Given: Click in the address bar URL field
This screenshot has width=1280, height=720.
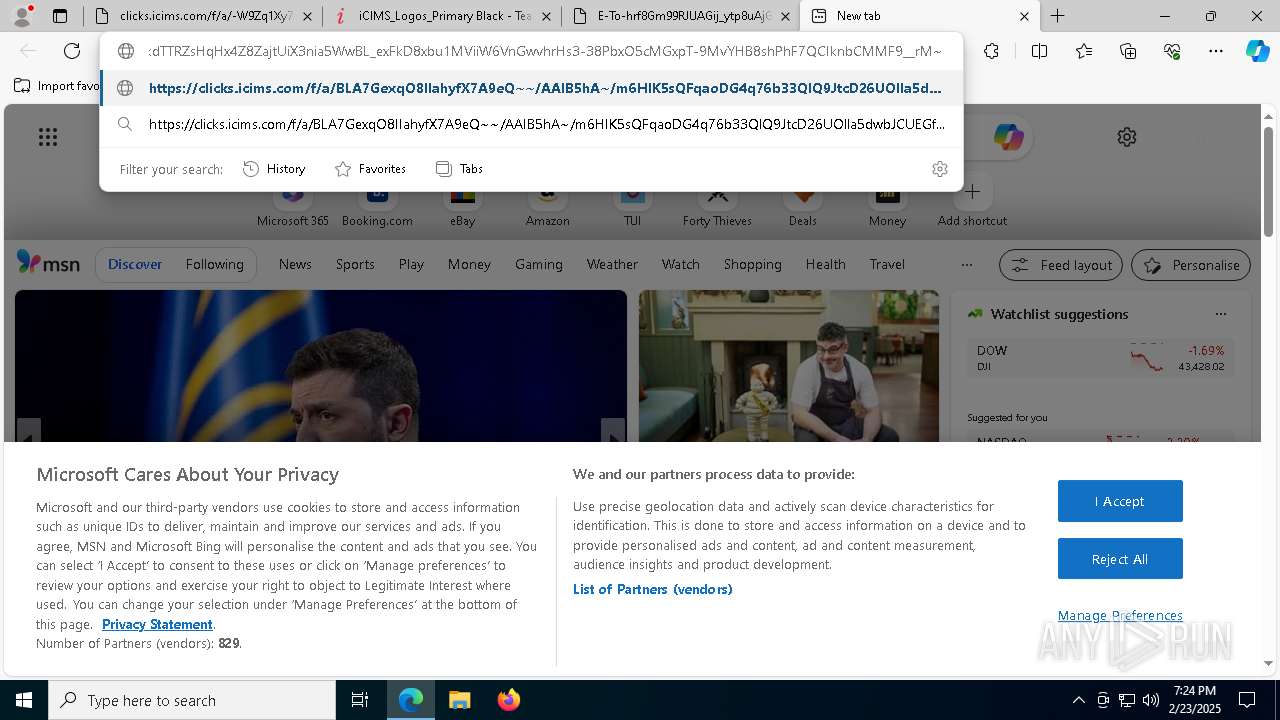Looking at the screenshot, I should (x=544, y=51).
